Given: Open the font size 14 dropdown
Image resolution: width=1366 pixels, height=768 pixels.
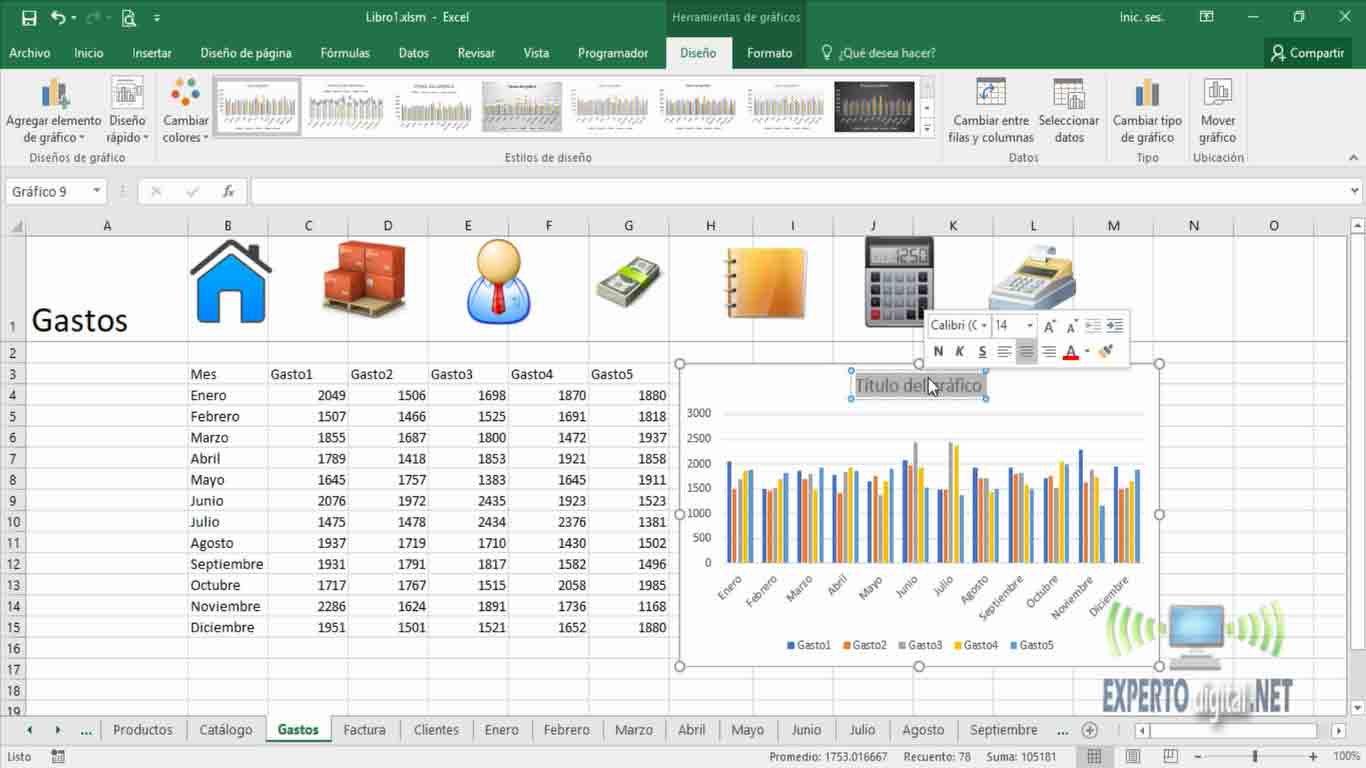Looking at the screenshot, I should click(1030, 326).
